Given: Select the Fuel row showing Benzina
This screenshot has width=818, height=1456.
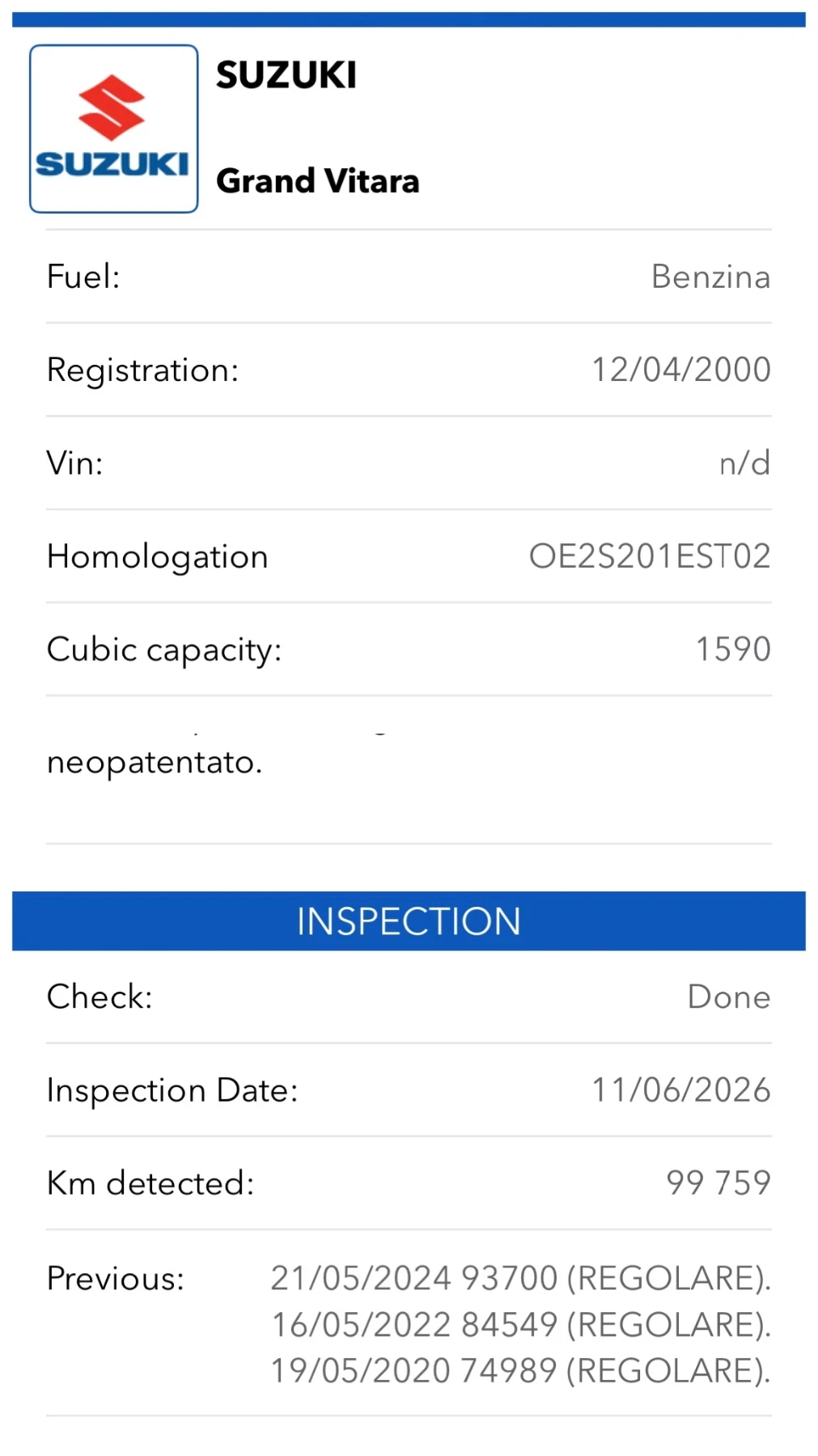Looking at the screenshot, I should [x=409, y=277].
